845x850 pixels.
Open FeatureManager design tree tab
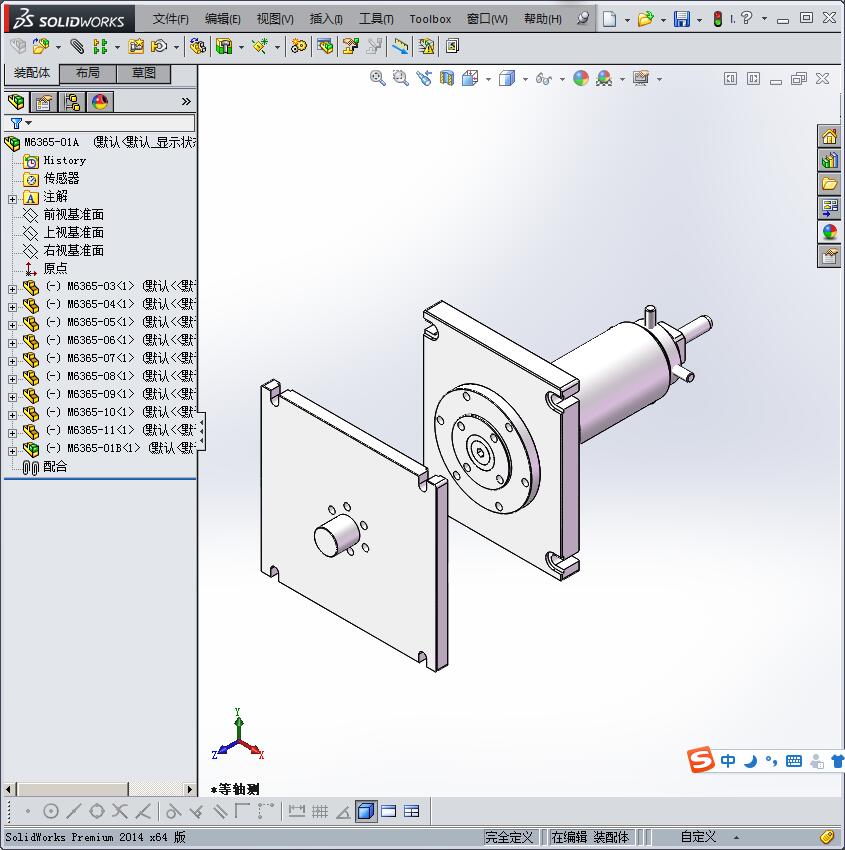(x=16, y=102)
